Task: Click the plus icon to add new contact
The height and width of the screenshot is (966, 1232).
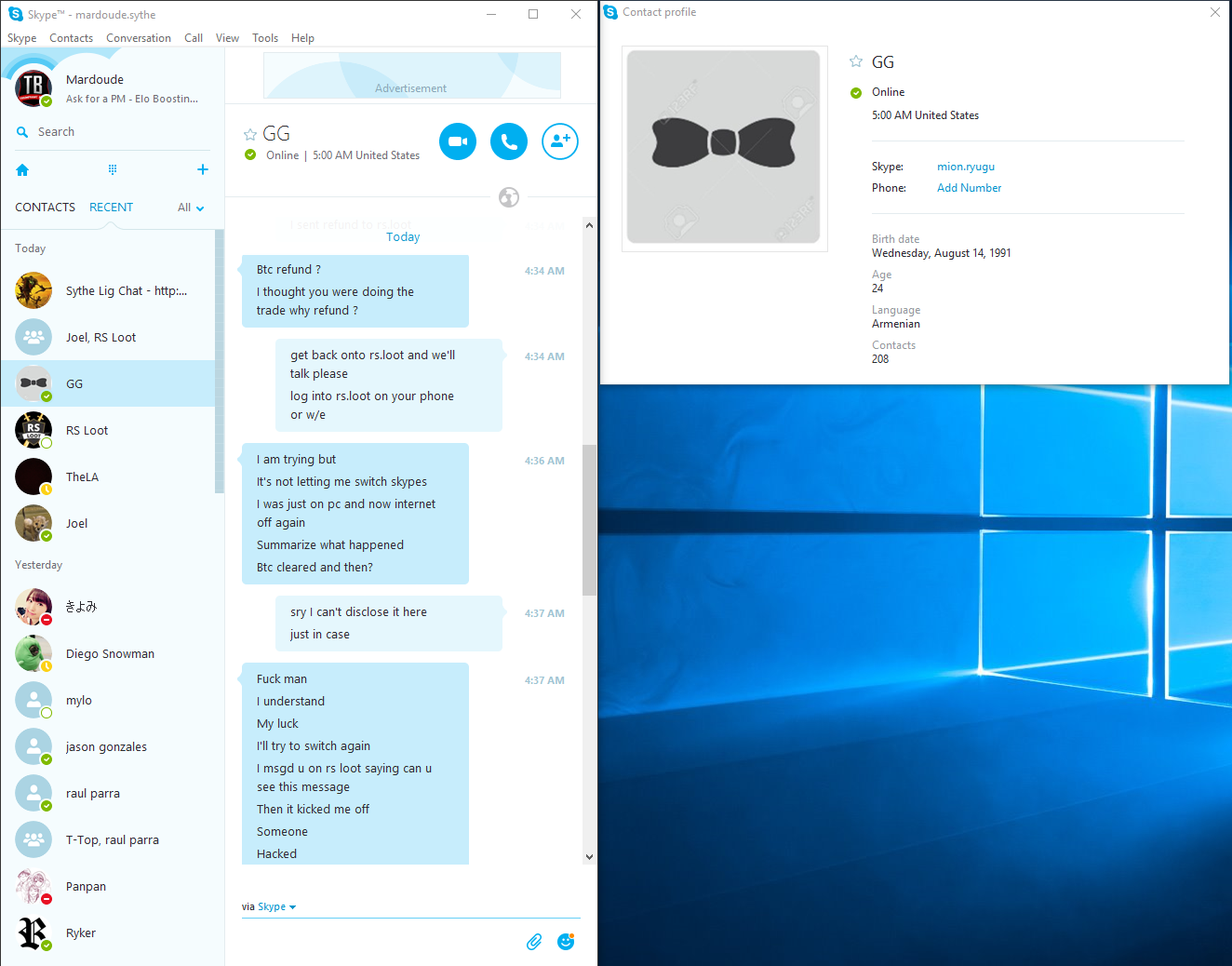Action: 203,169
